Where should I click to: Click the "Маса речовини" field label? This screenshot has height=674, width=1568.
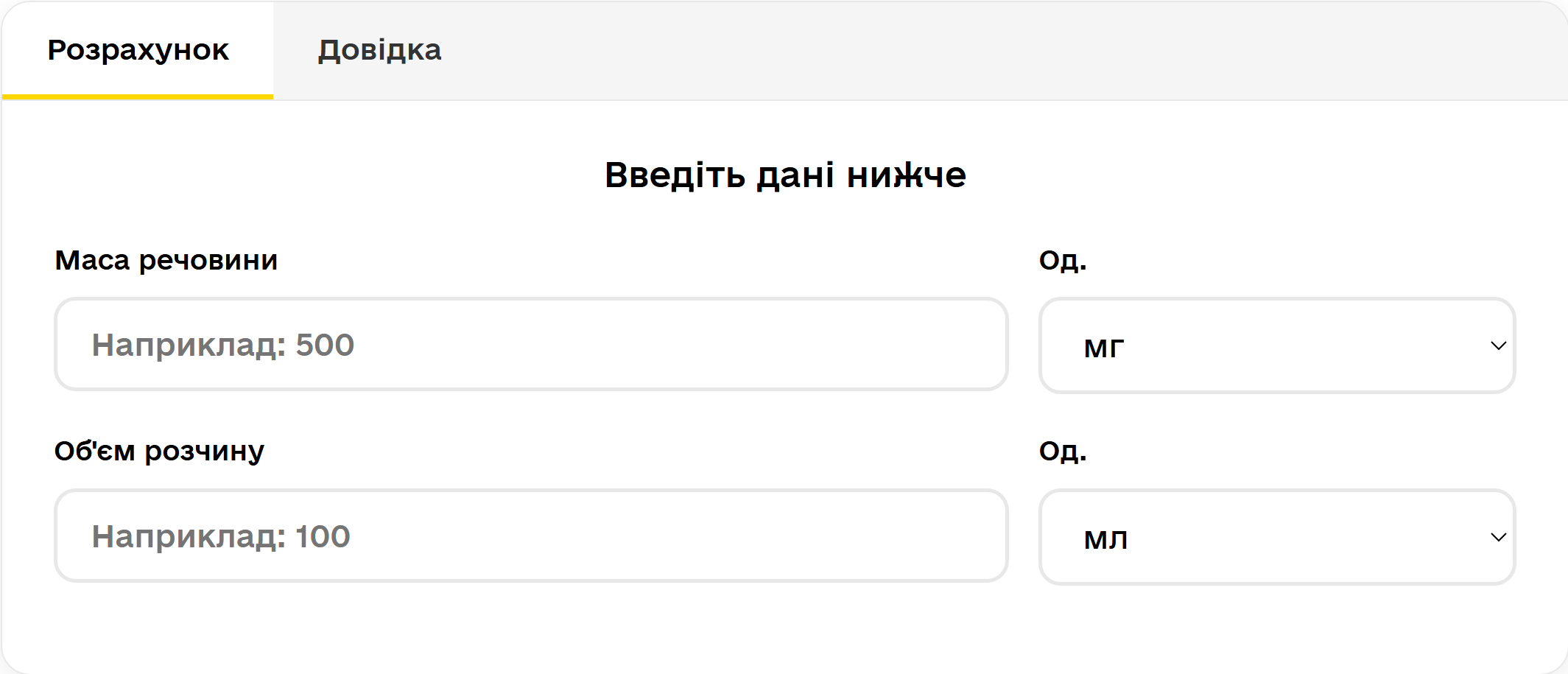point(166,260)
